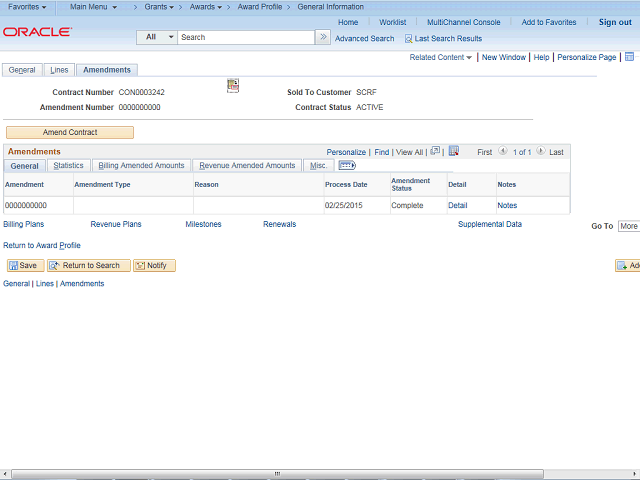This screenshot has width=640, height=480.
Task: Open Last Search Results icon link
Action: [x=443, y=38]
